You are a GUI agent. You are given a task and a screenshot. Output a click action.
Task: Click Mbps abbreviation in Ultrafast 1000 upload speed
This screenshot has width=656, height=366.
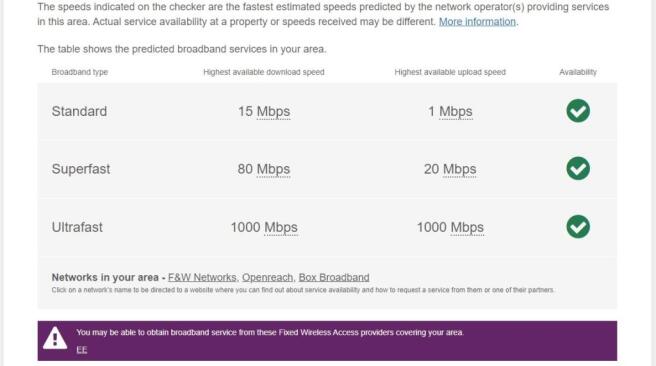click(467, 228)
